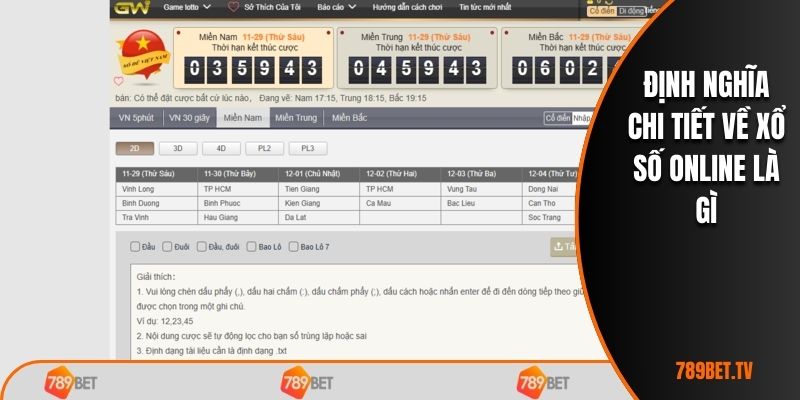Click the upload Tải button
This screenshot has width=800, height=400.
click(564, 247)
